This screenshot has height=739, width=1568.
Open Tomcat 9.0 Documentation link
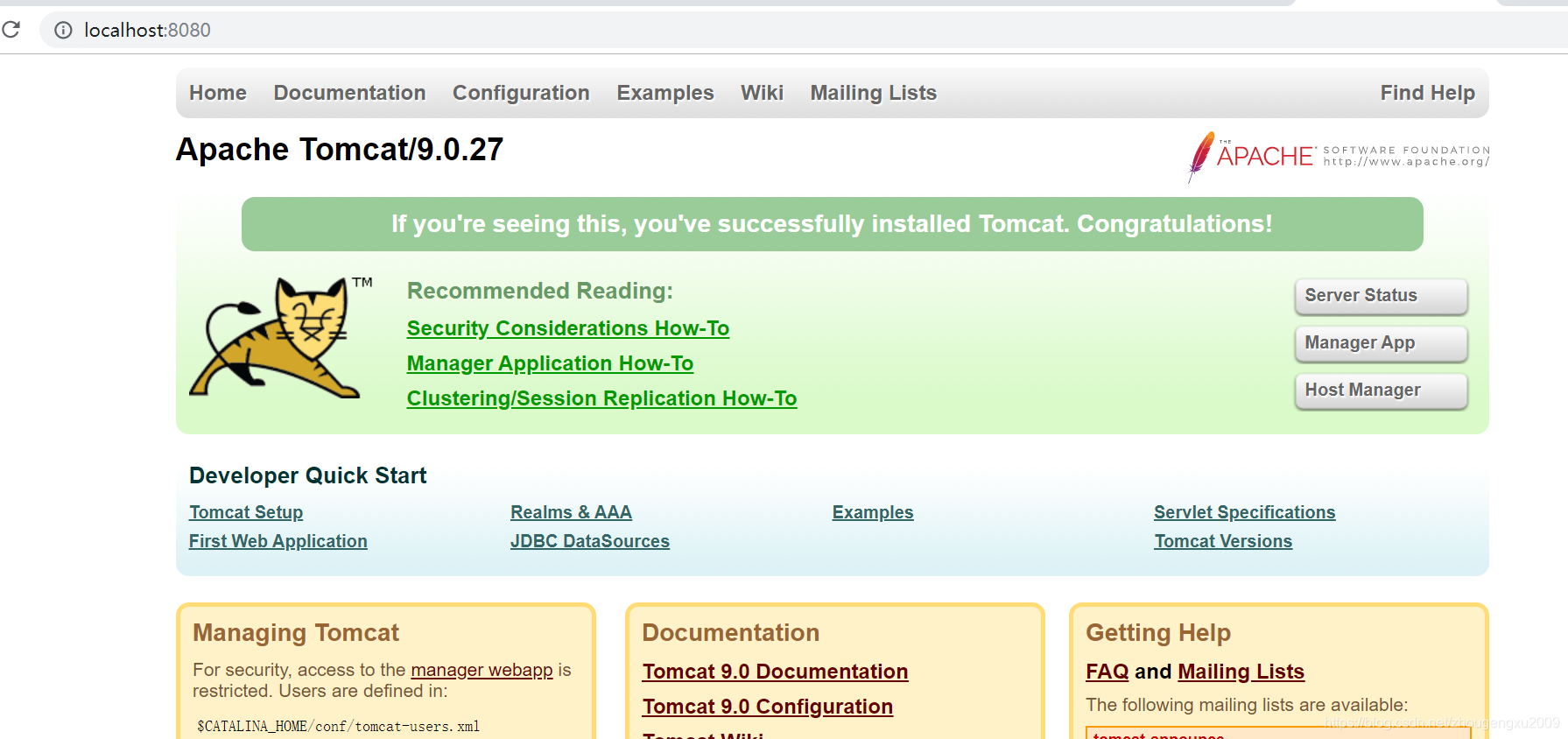tap(775, 672)
